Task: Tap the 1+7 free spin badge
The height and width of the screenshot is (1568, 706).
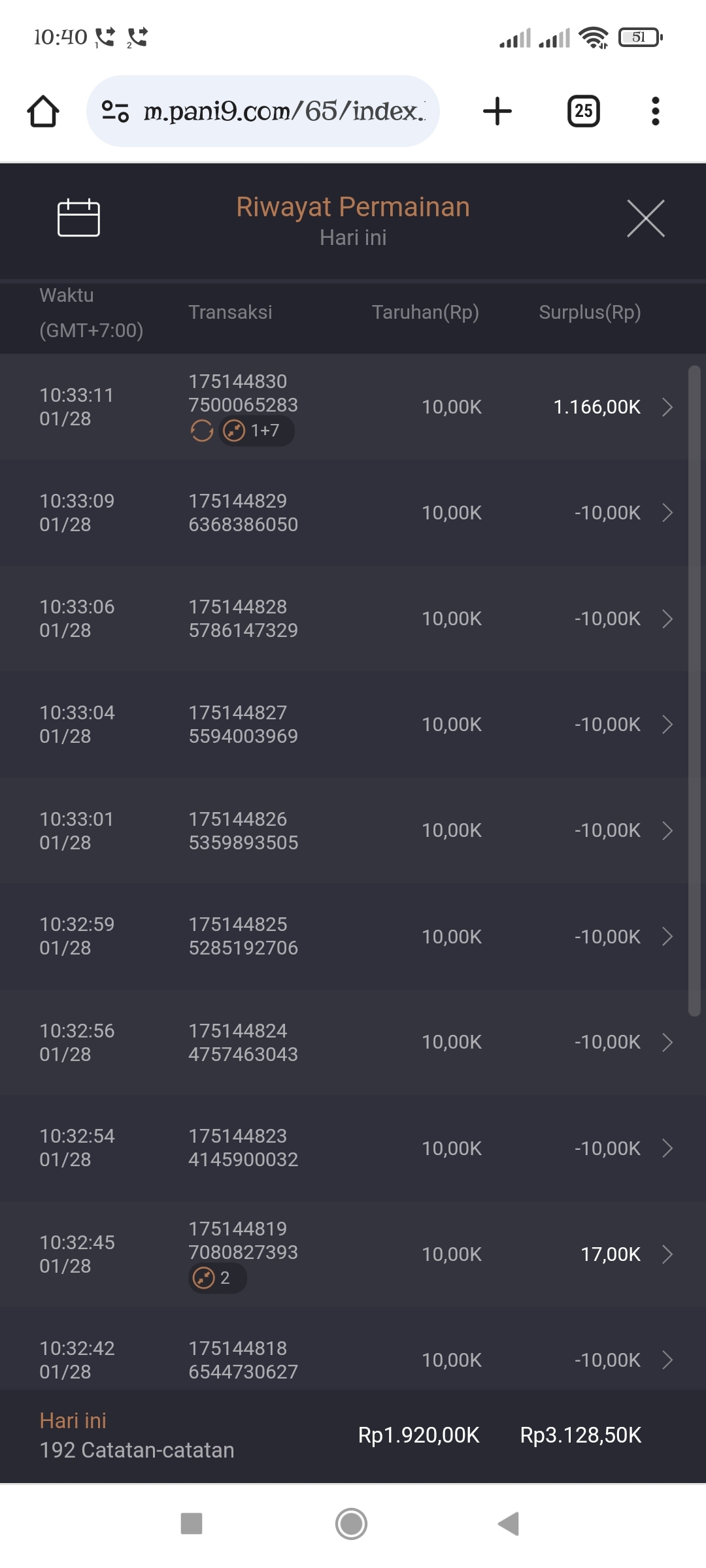Action: tap(256, 431)
